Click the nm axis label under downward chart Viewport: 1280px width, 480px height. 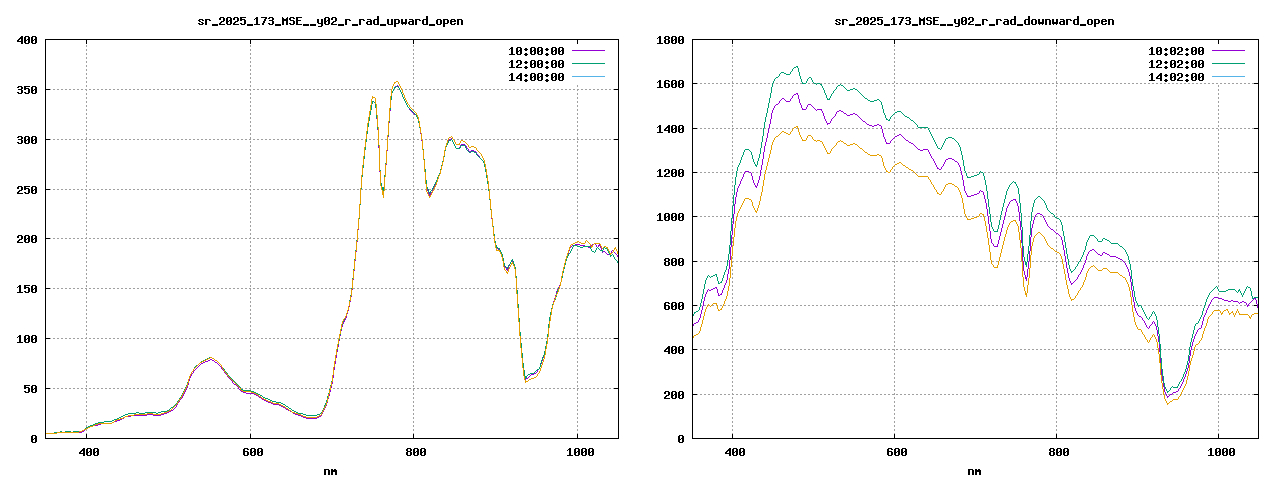(974, 471)
